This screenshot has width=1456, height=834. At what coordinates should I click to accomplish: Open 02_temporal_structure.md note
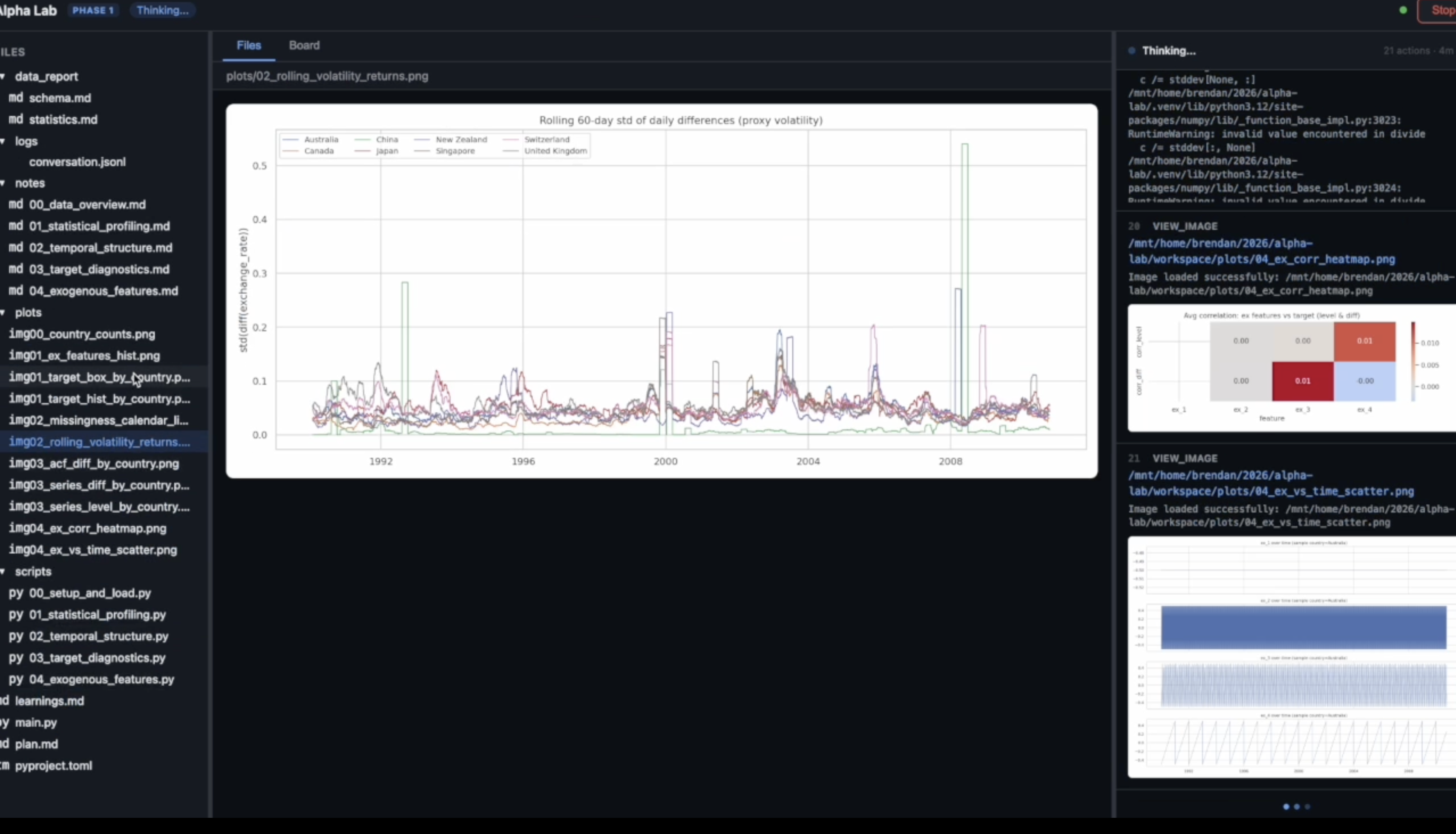pyautogui.click(x=100, y=247)
